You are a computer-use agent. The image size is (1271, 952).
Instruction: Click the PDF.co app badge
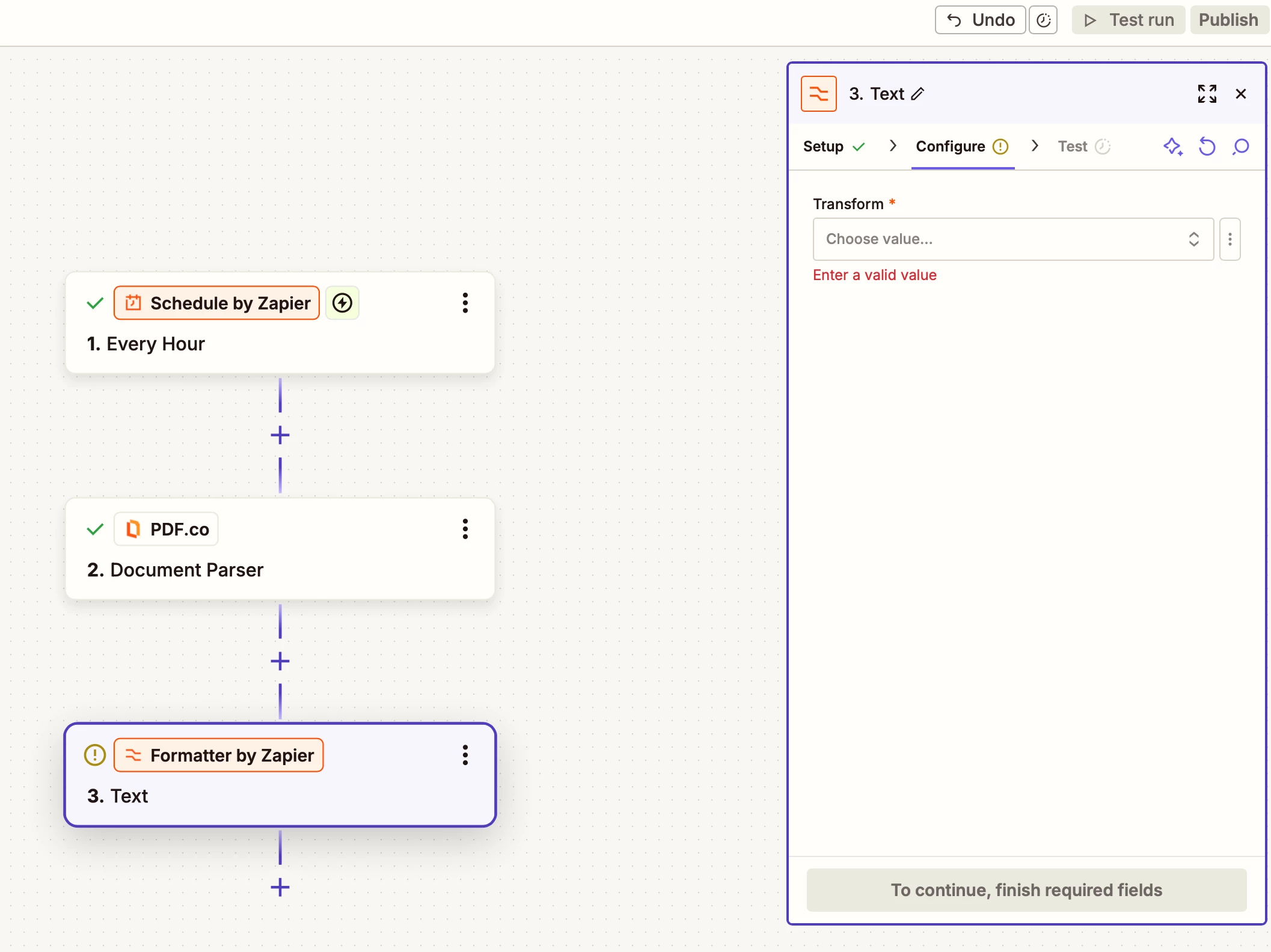point(166,529)
